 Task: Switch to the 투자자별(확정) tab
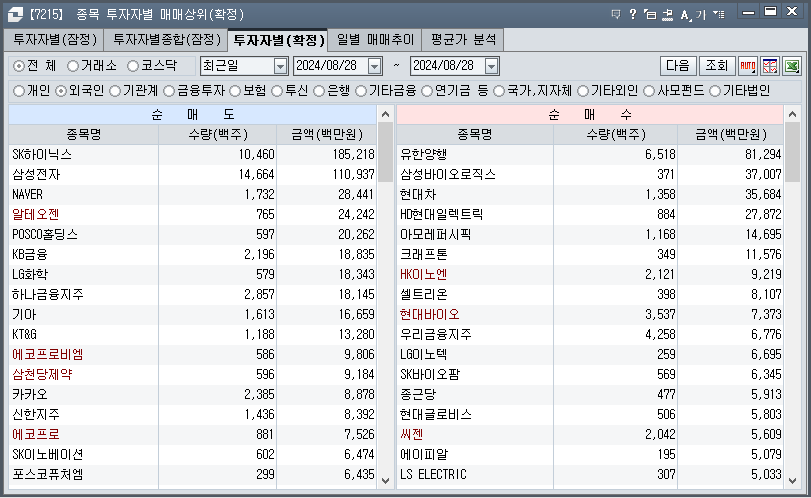click(x=279, y=40)
